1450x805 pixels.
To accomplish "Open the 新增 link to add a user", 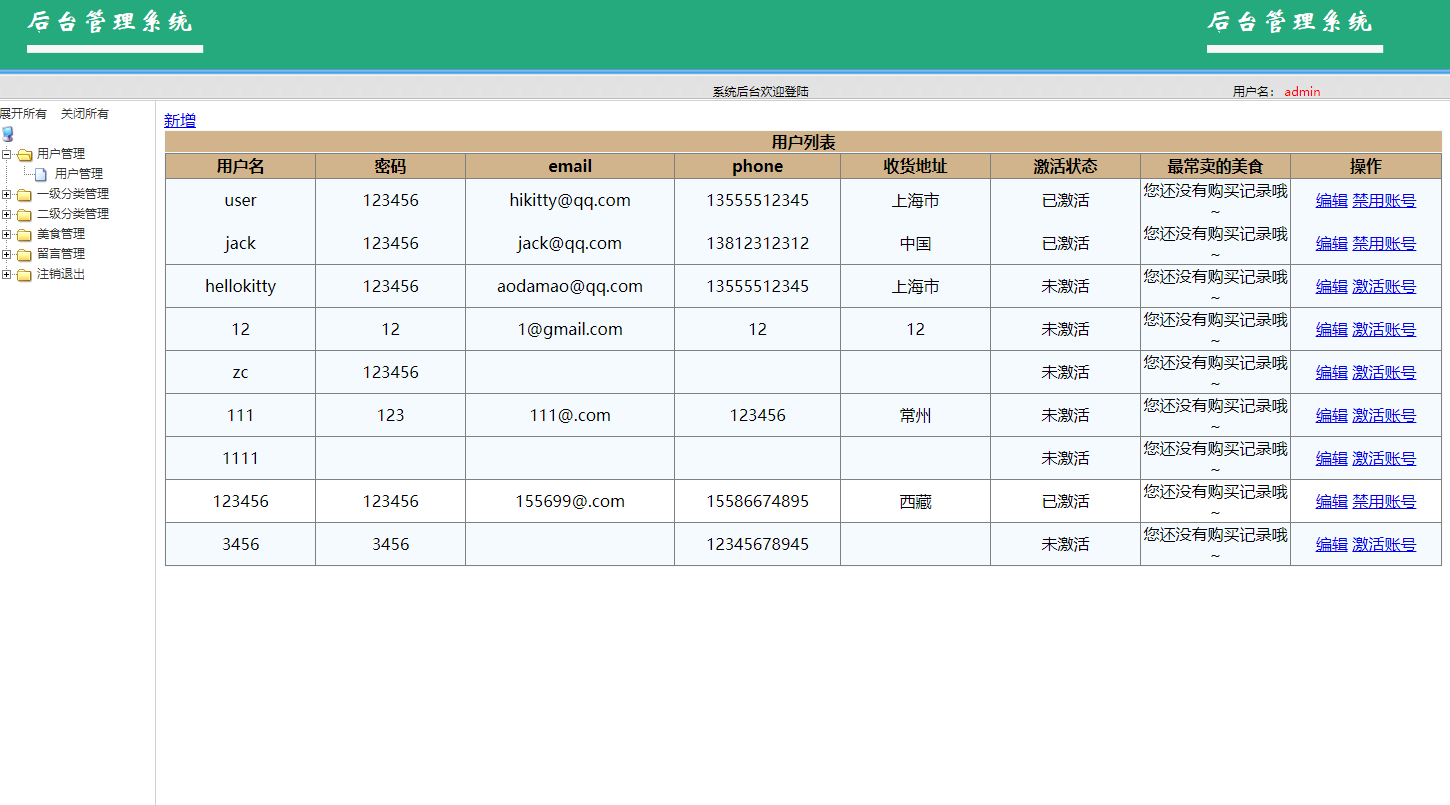I will (179, 120).
